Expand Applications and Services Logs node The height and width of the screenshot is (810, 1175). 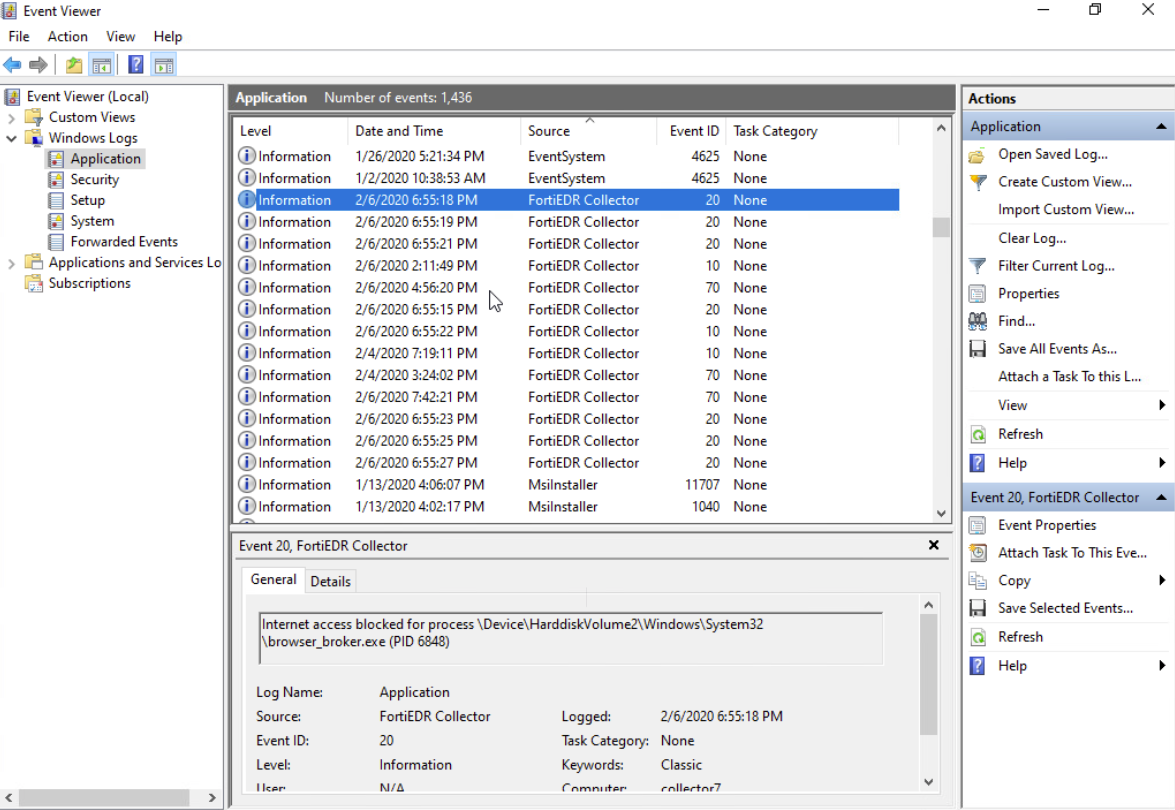click(12, 263)
